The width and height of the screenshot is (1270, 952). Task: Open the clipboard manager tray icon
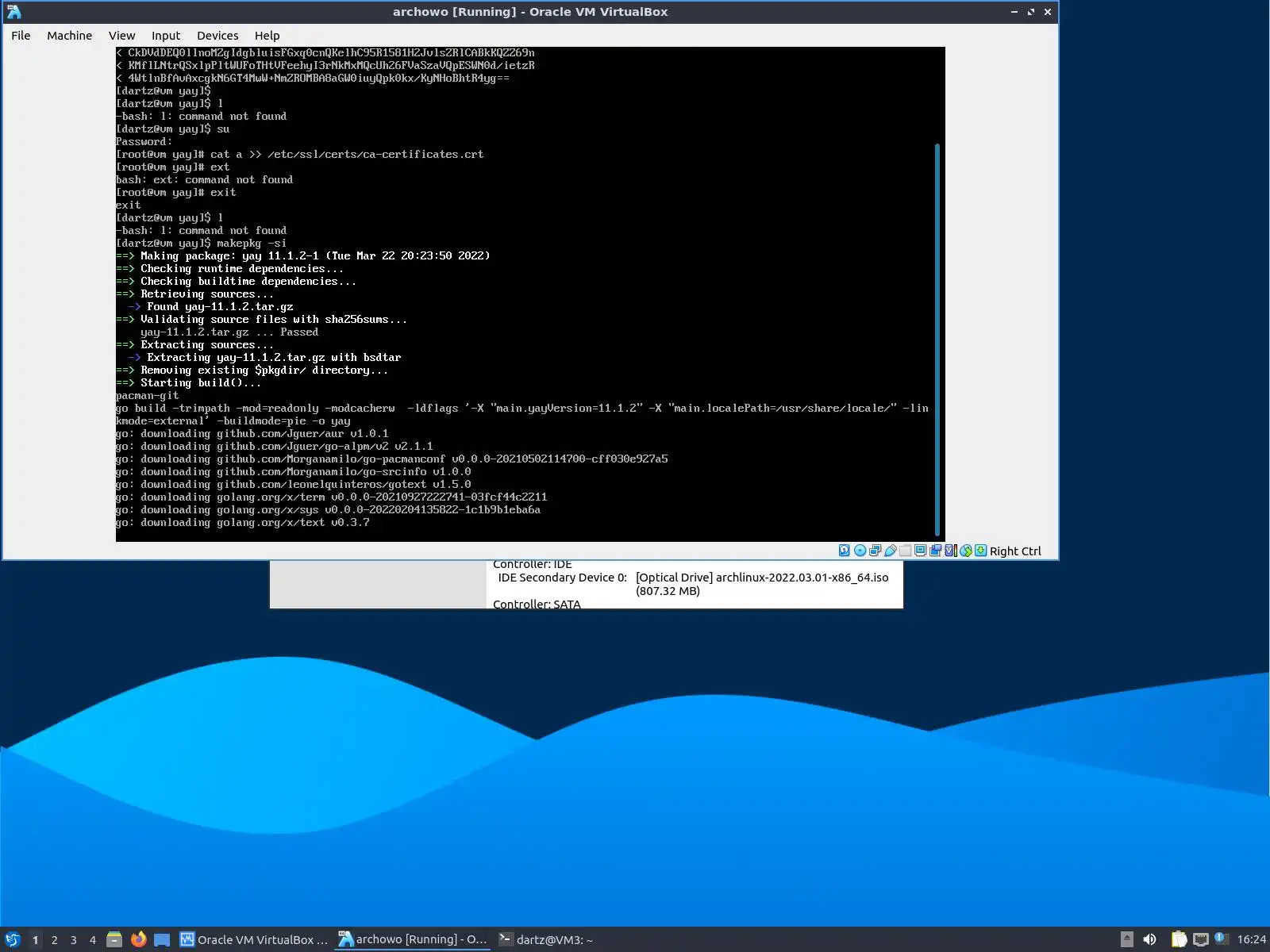(x=1179, y=939)
